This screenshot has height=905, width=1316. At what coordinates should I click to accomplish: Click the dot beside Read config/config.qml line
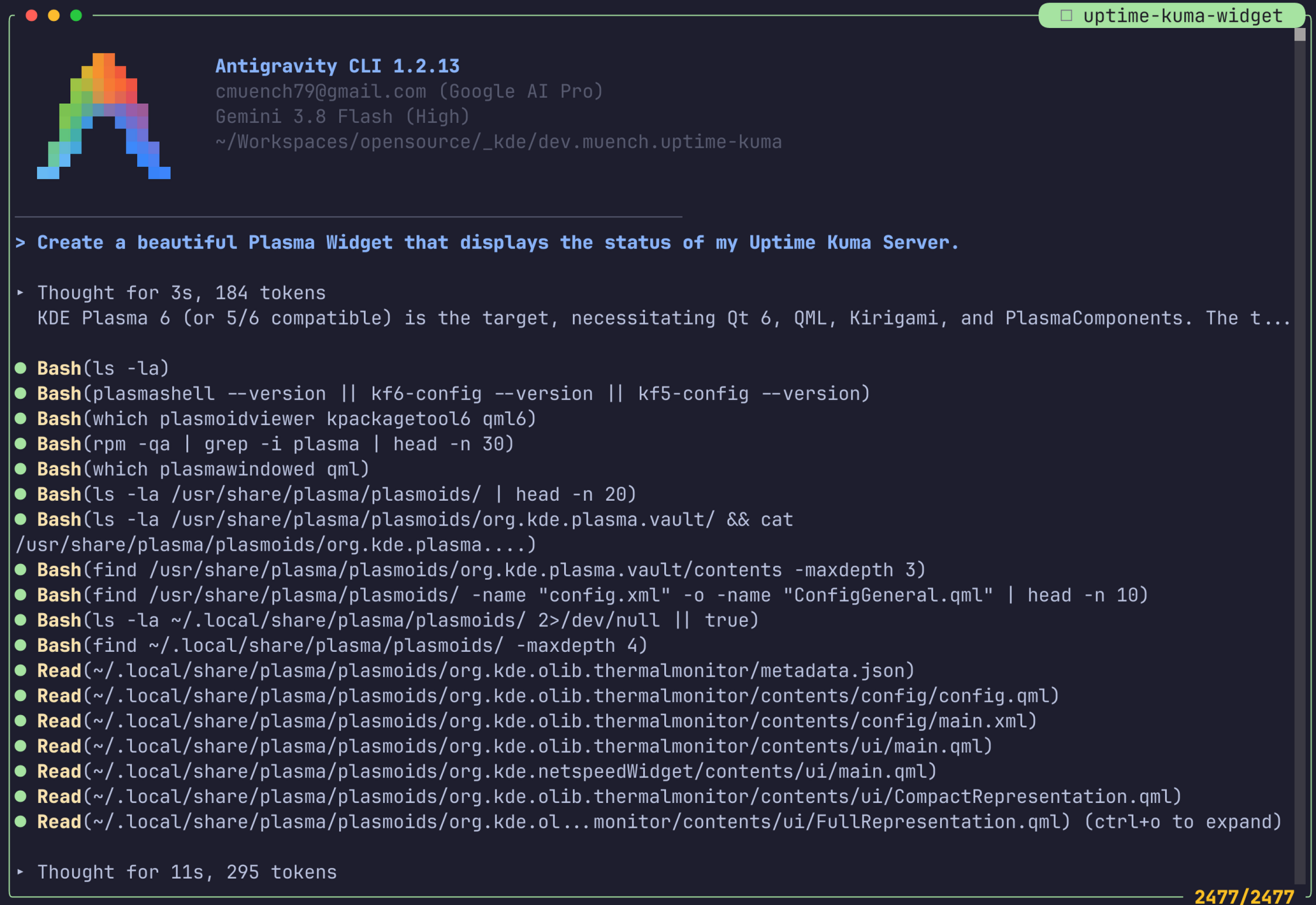click(x=21, y=695)
